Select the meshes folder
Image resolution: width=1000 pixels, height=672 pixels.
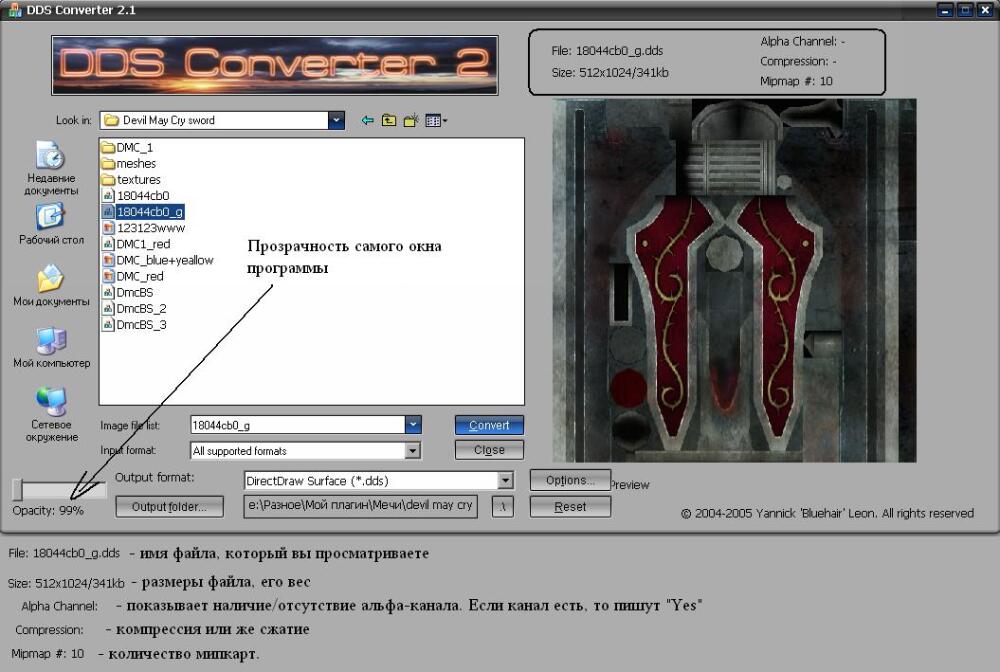coord(129,163)
